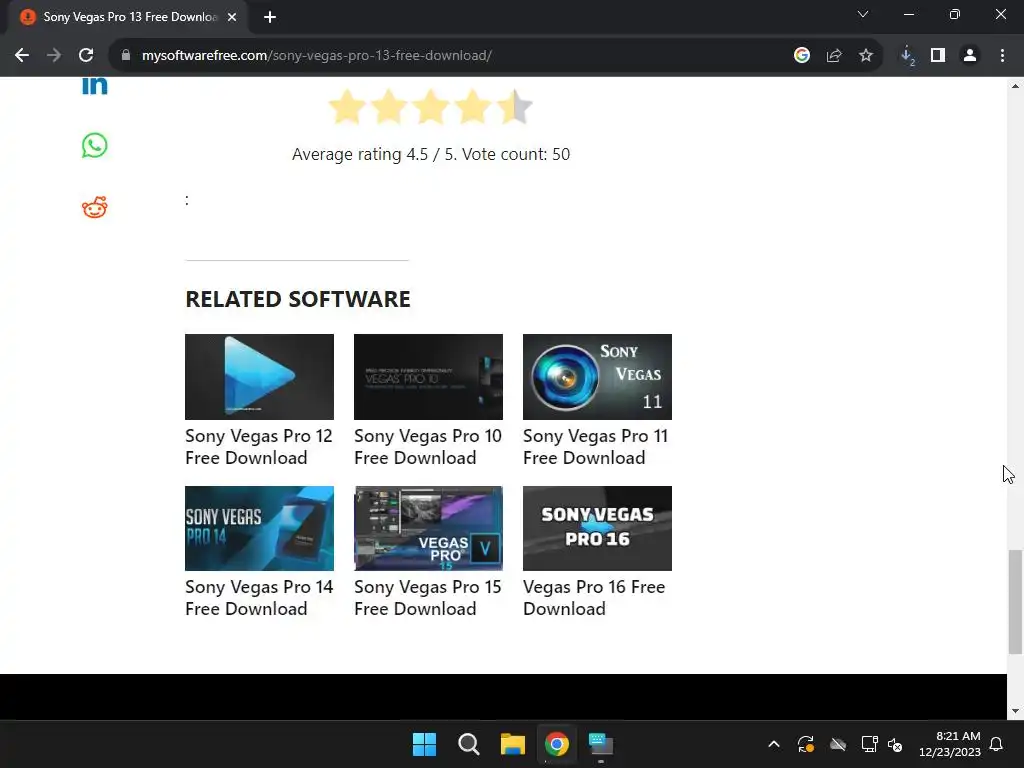The image size is (1024, 768).
Task: Click scrollbar down arrow
Action: [1015, 711]
